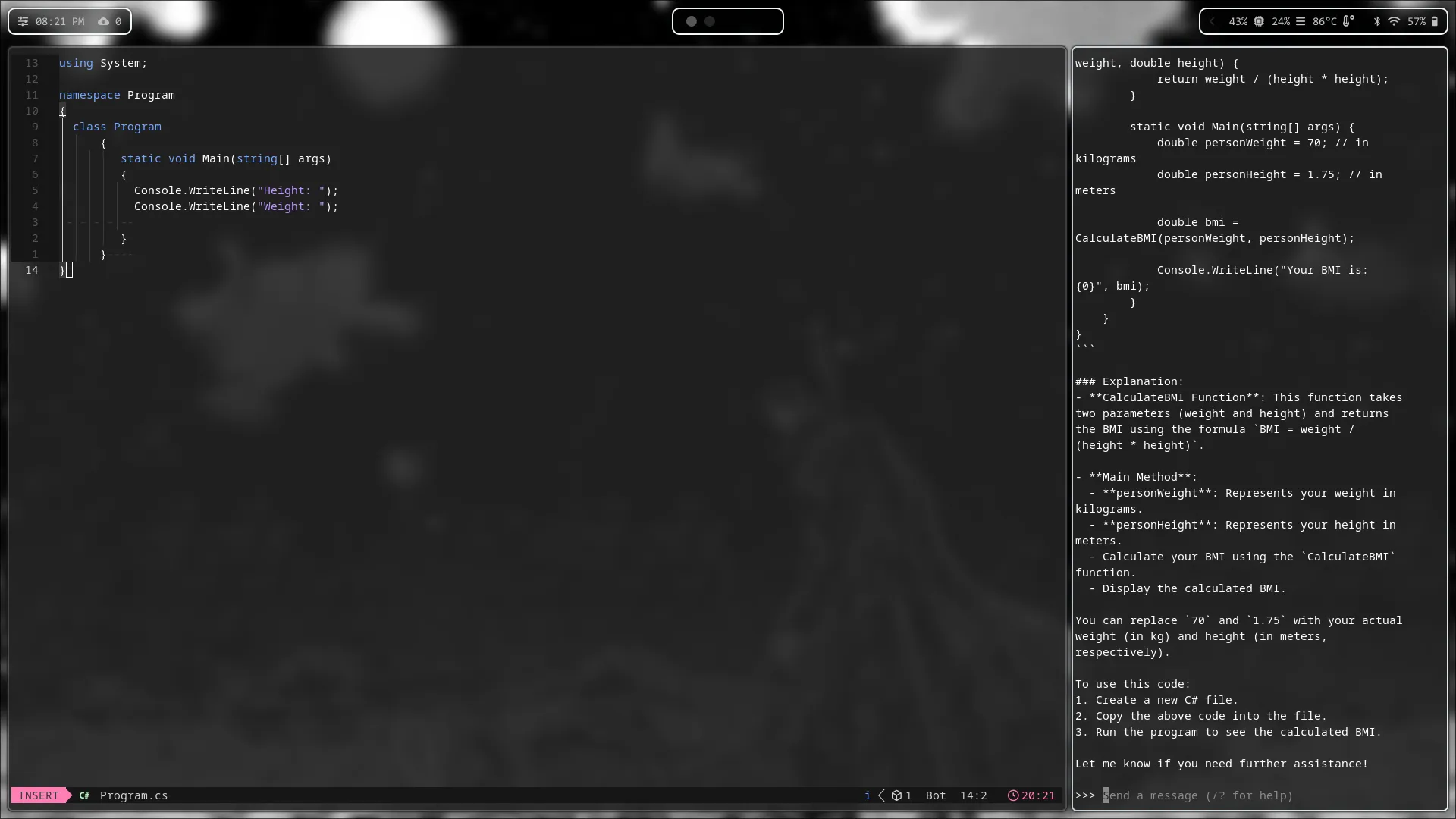The height and width of the screenshot is (819, 1456).
Task: Click the hamburger lines icon beside 24%
Action: [x=1301, y=21]
